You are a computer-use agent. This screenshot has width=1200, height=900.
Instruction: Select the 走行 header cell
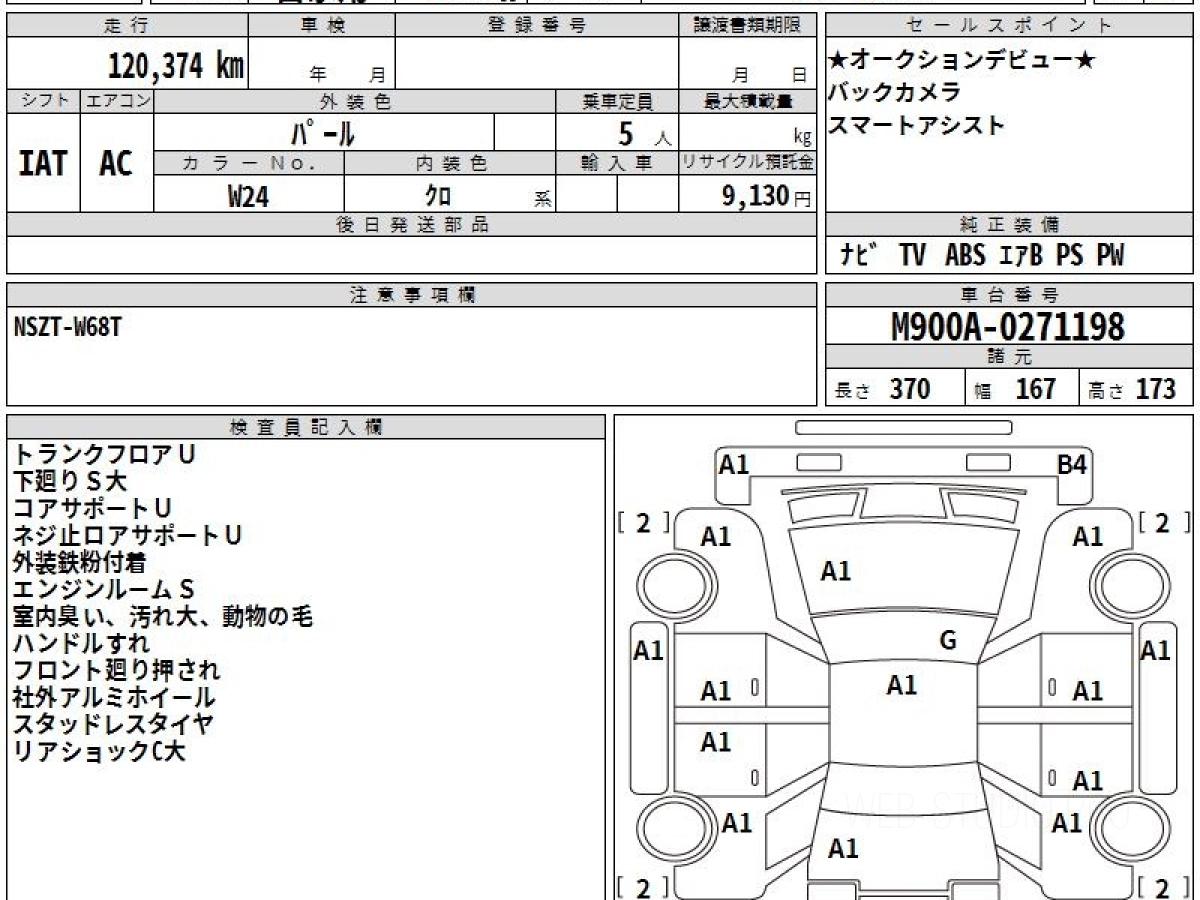point(126,26)
